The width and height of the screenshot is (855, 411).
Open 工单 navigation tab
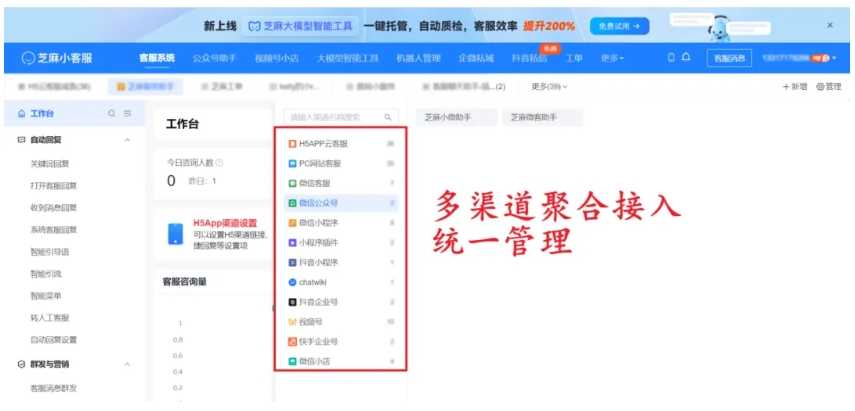[x=573, y=58]
